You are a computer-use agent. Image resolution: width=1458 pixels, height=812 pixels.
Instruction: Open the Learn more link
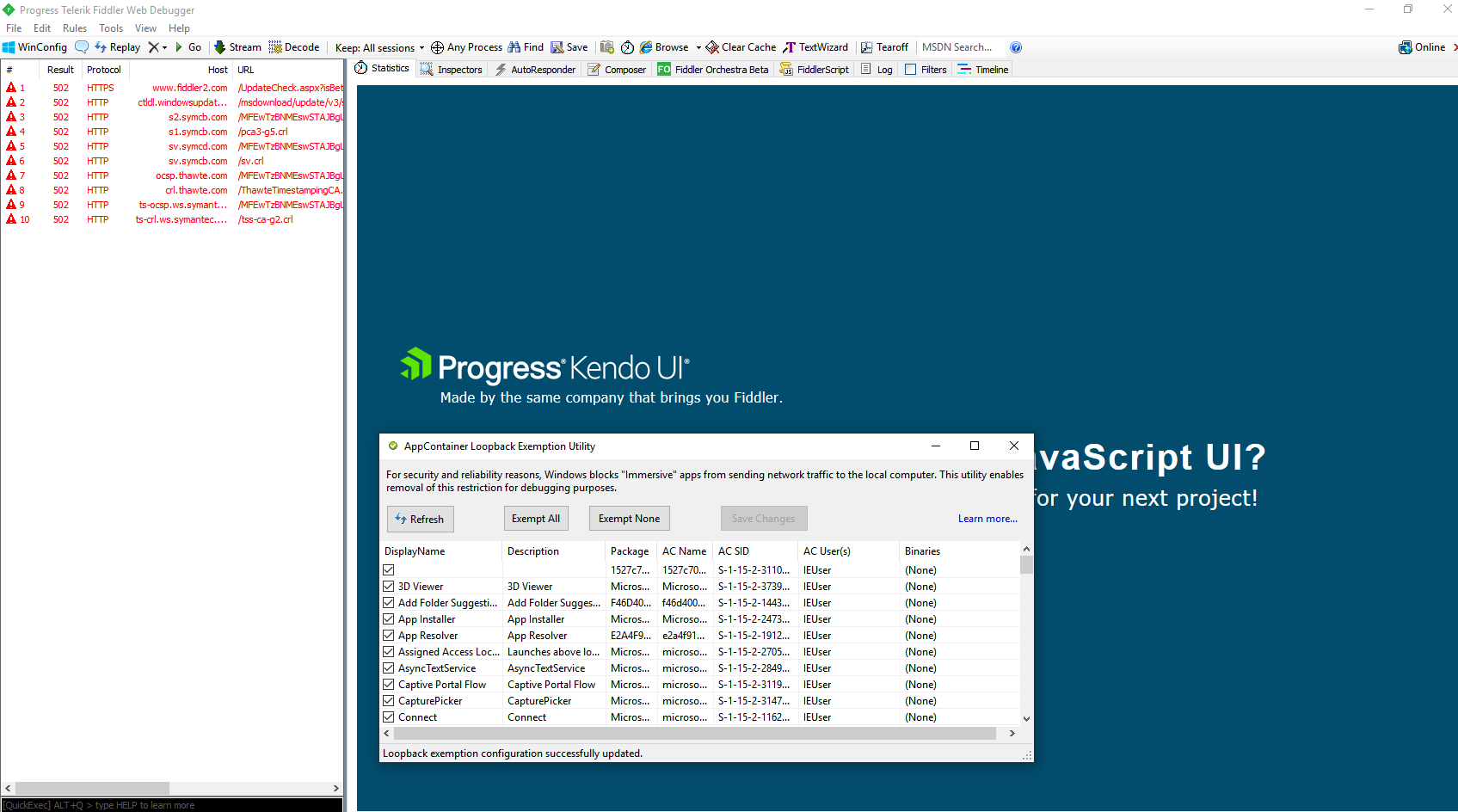pyautogui.click(x=987, y=519)
